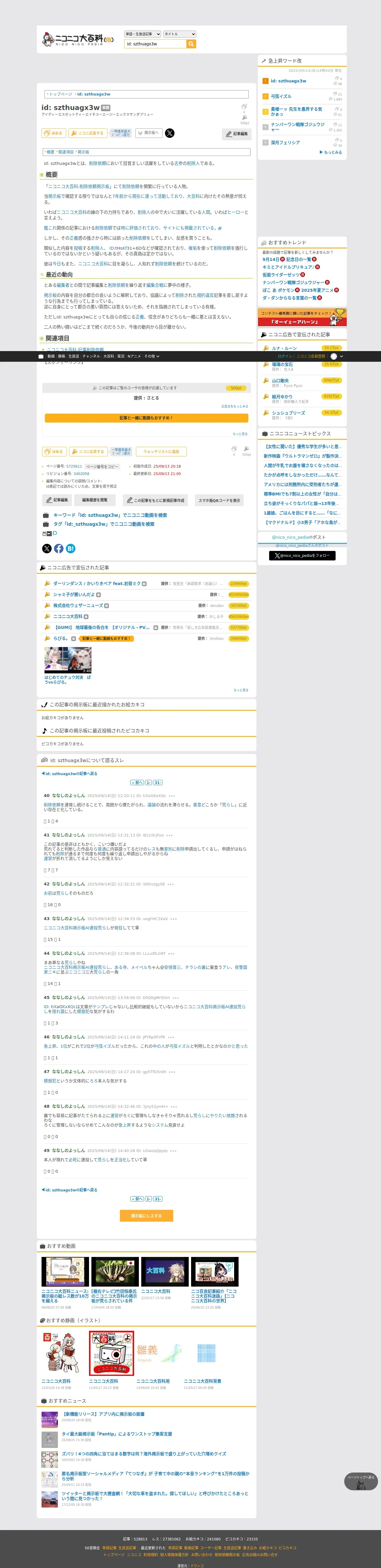The width and height of the screenshot is (381, 1568).
Task: Click この記事をもとに新規記事作成 button
Action: click(x=155, y=500)
